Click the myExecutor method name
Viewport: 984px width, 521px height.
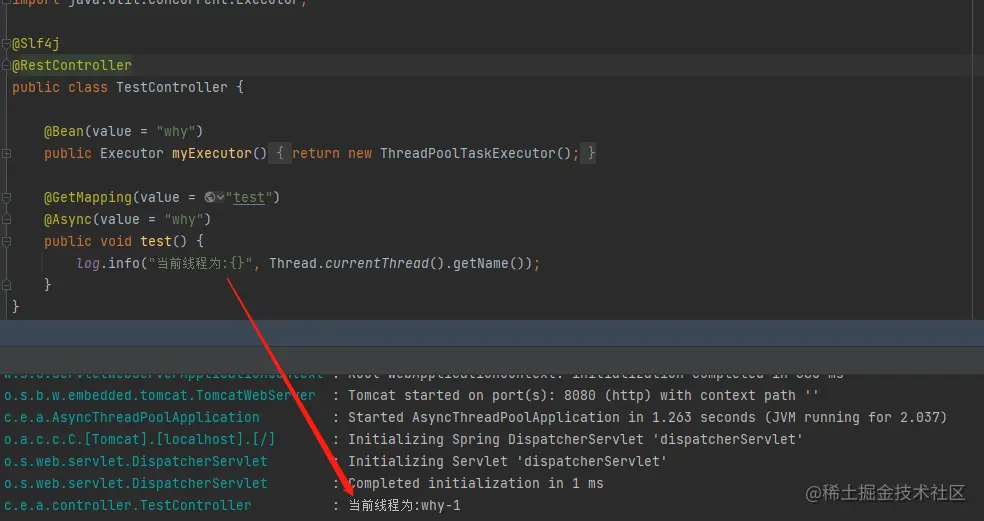(211, 153)
